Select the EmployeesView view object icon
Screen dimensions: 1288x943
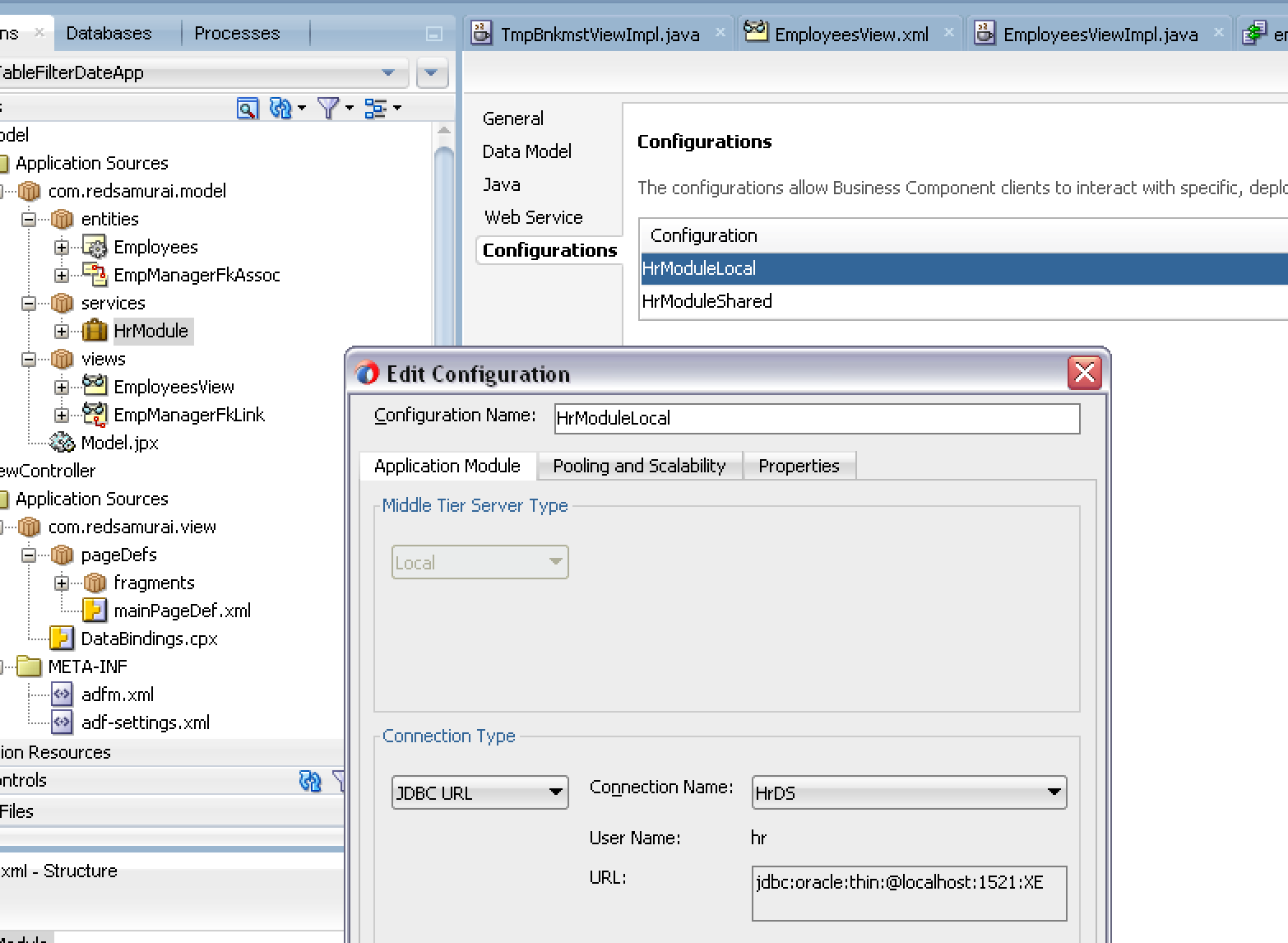coord(94,387)
